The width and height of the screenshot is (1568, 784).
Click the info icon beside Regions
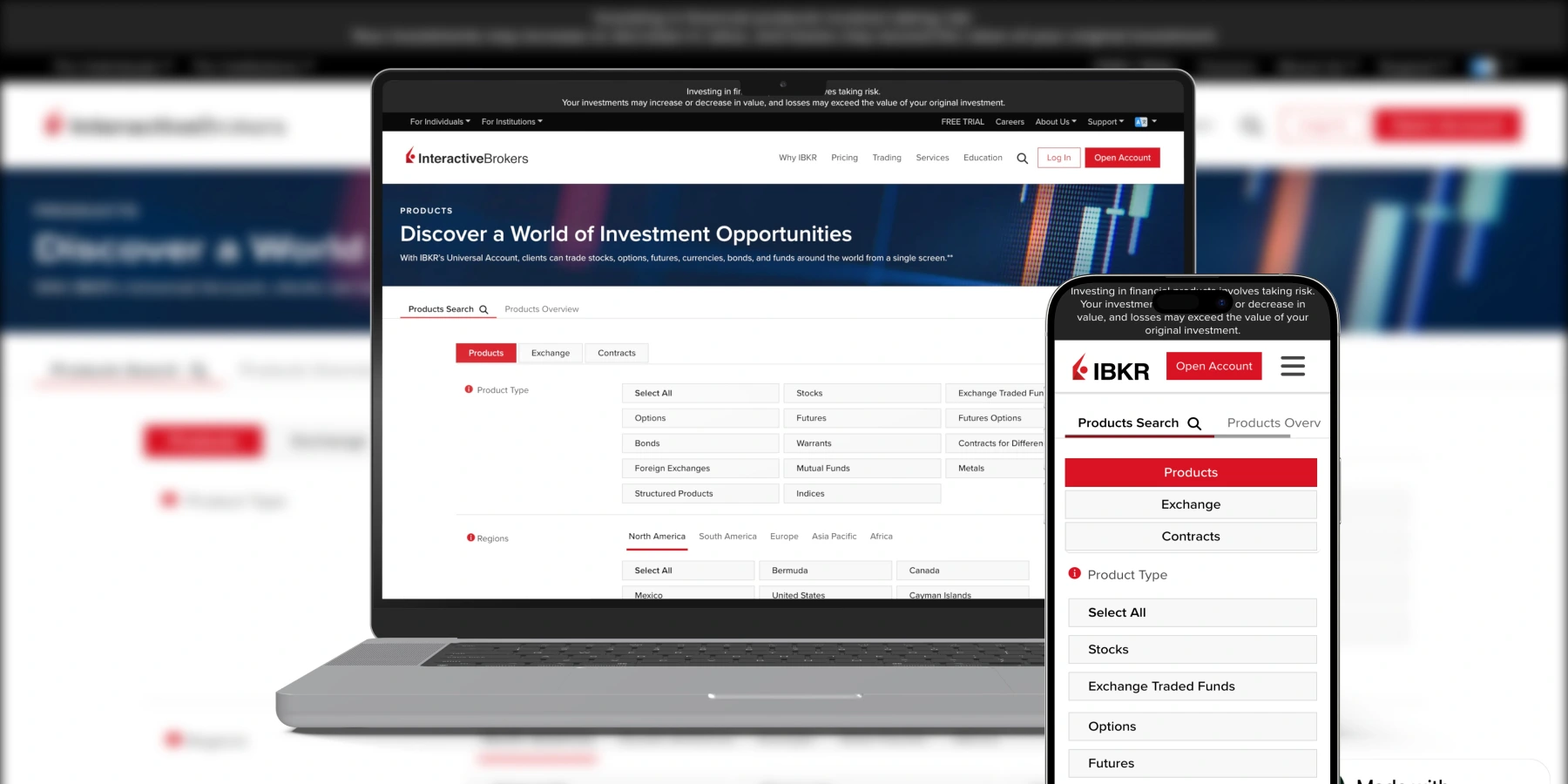[470, 537]
